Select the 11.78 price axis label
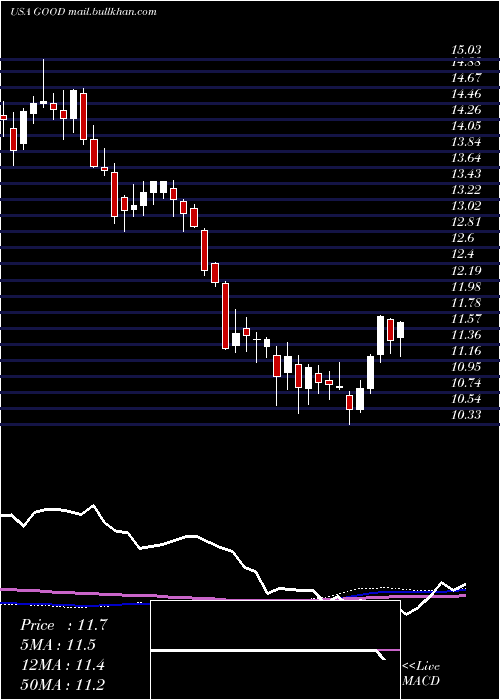The image size is (500, 700). click(466, 303)
